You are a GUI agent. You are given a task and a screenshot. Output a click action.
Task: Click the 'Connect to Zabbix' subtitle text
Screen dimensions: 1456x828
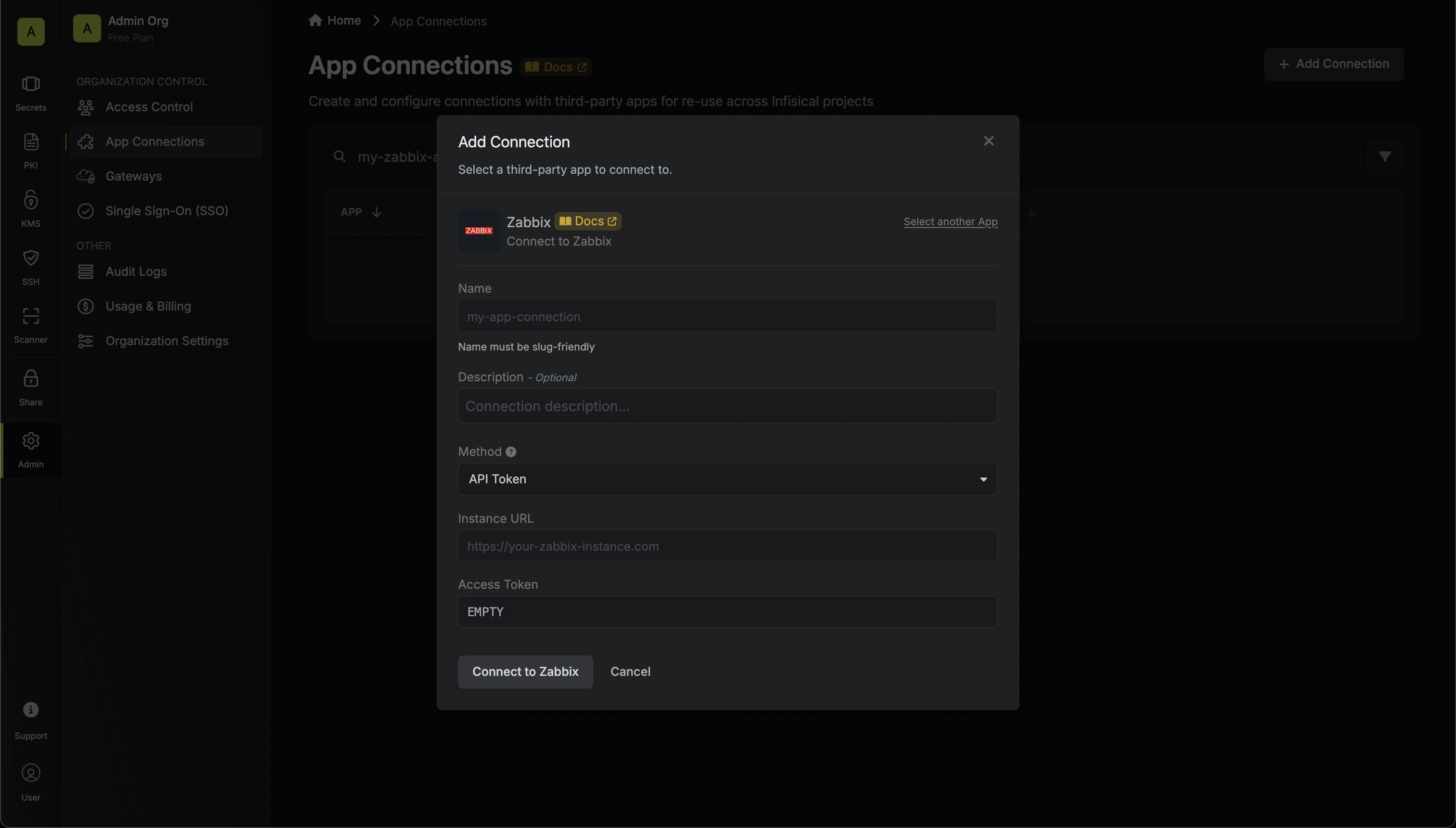(x=559, y=241)
